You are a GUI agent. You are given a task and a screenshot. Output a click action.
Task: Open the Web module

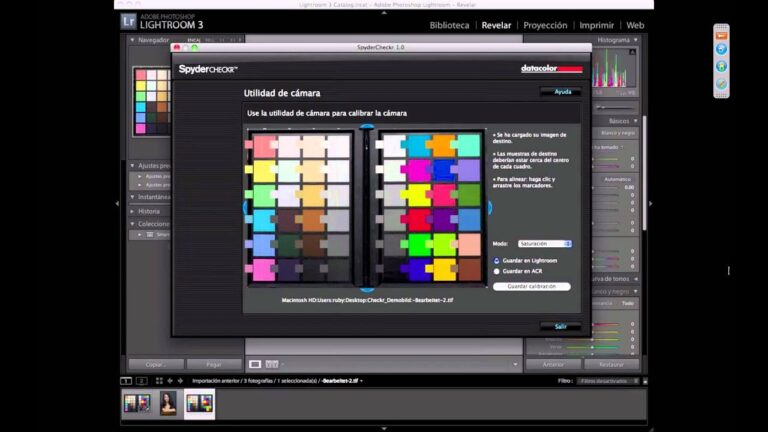pos(635,25)
